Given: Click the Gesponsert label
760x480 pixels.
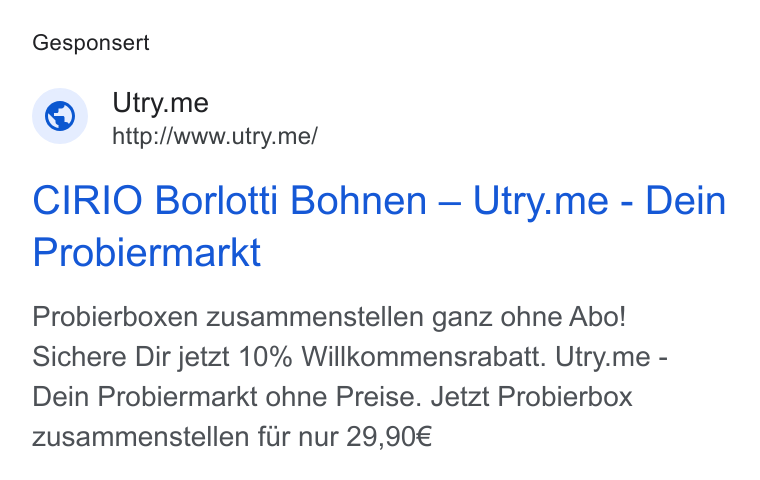Looking at the screenshot, I should (x=91, y=43).
